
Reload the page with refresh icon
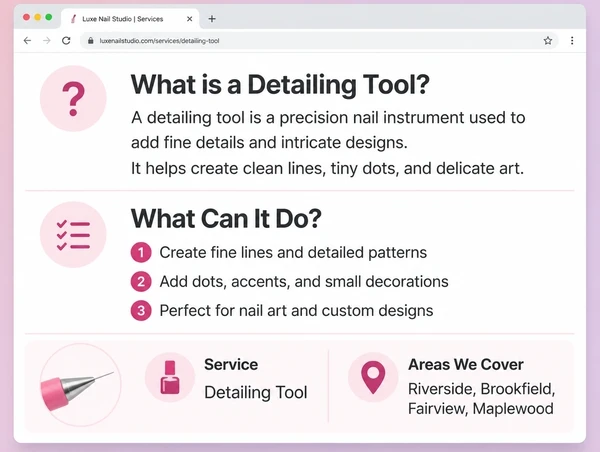point(66,41)
